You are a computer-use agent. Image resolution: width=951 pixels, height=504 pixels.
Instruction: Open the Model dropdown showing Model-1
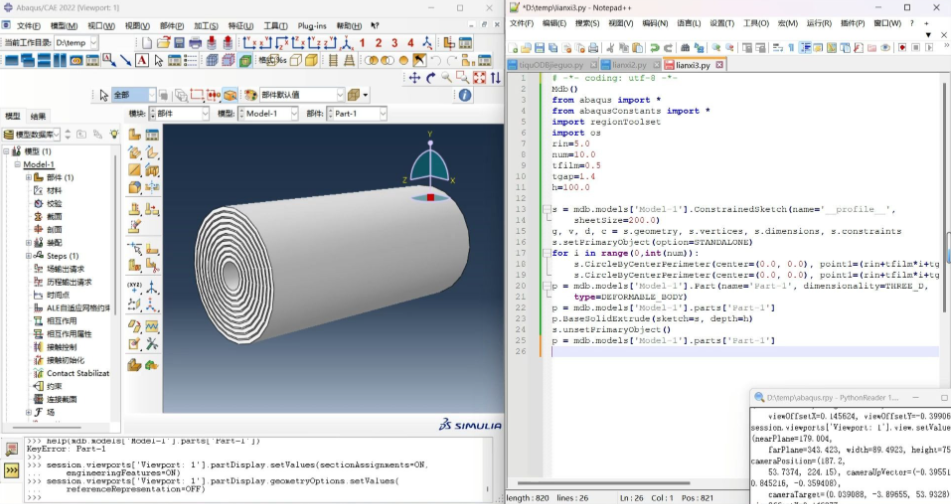coord(294,113)
